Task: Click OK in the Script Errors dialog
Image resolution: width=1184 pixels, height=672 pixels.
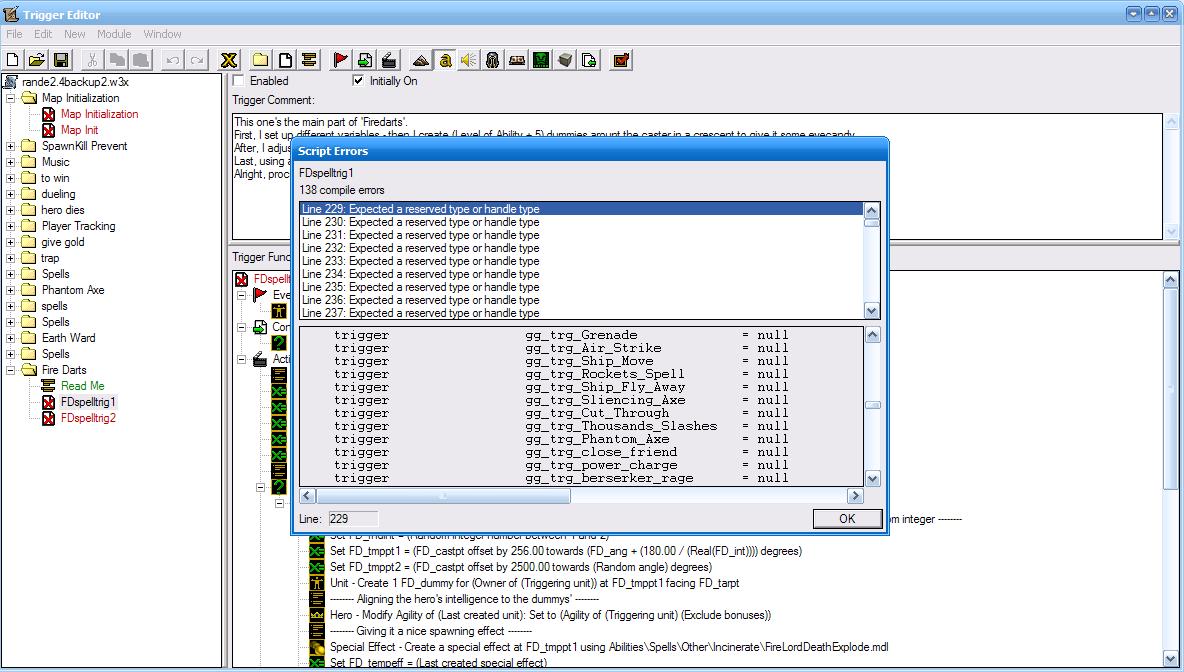Action: coord(847,519)
